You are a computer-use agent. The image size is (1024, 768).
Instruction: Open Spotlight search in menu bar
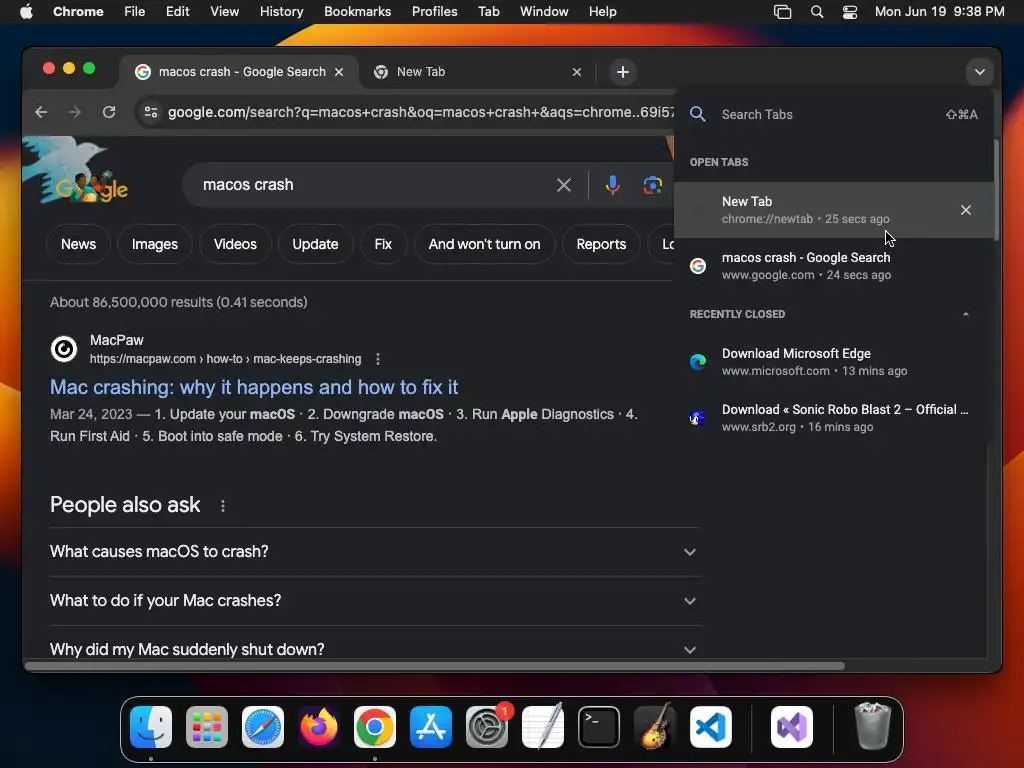point(816,12)
